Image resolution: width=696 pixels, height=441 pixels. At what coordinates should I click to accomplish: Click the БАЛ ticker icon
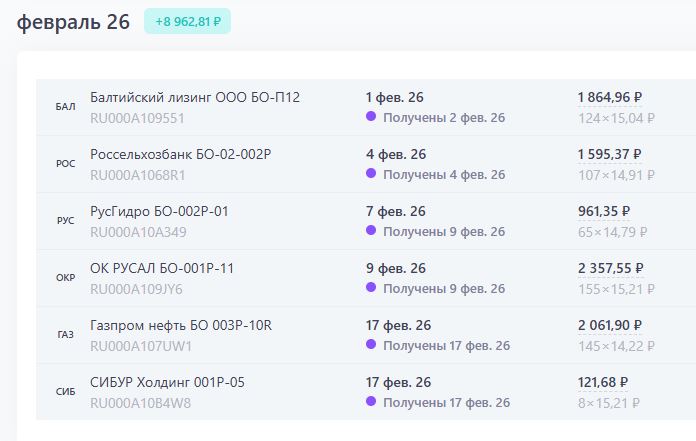click(65, 107)
